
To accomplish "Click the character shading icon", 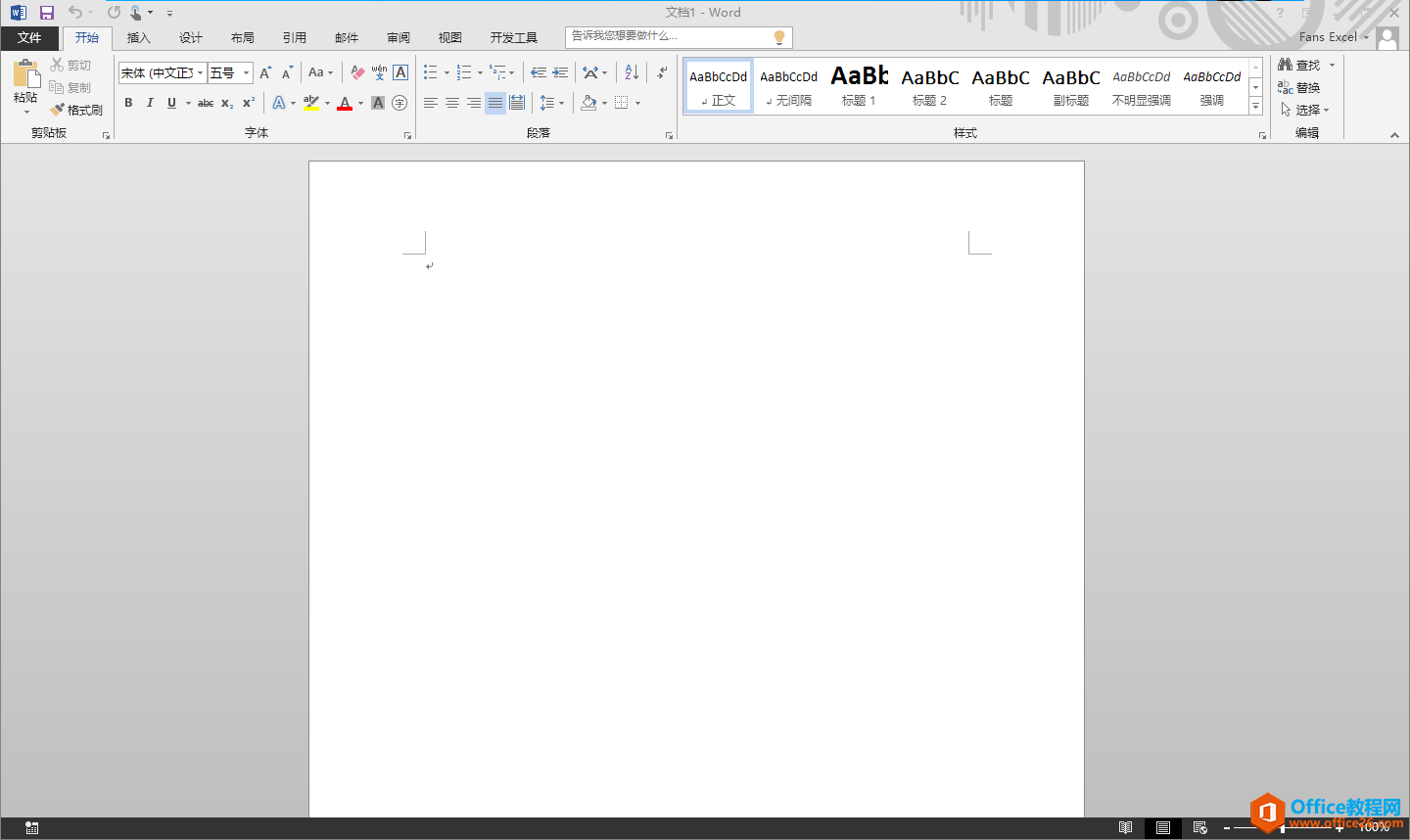I will pyautogui.click(x=378, y=103).
